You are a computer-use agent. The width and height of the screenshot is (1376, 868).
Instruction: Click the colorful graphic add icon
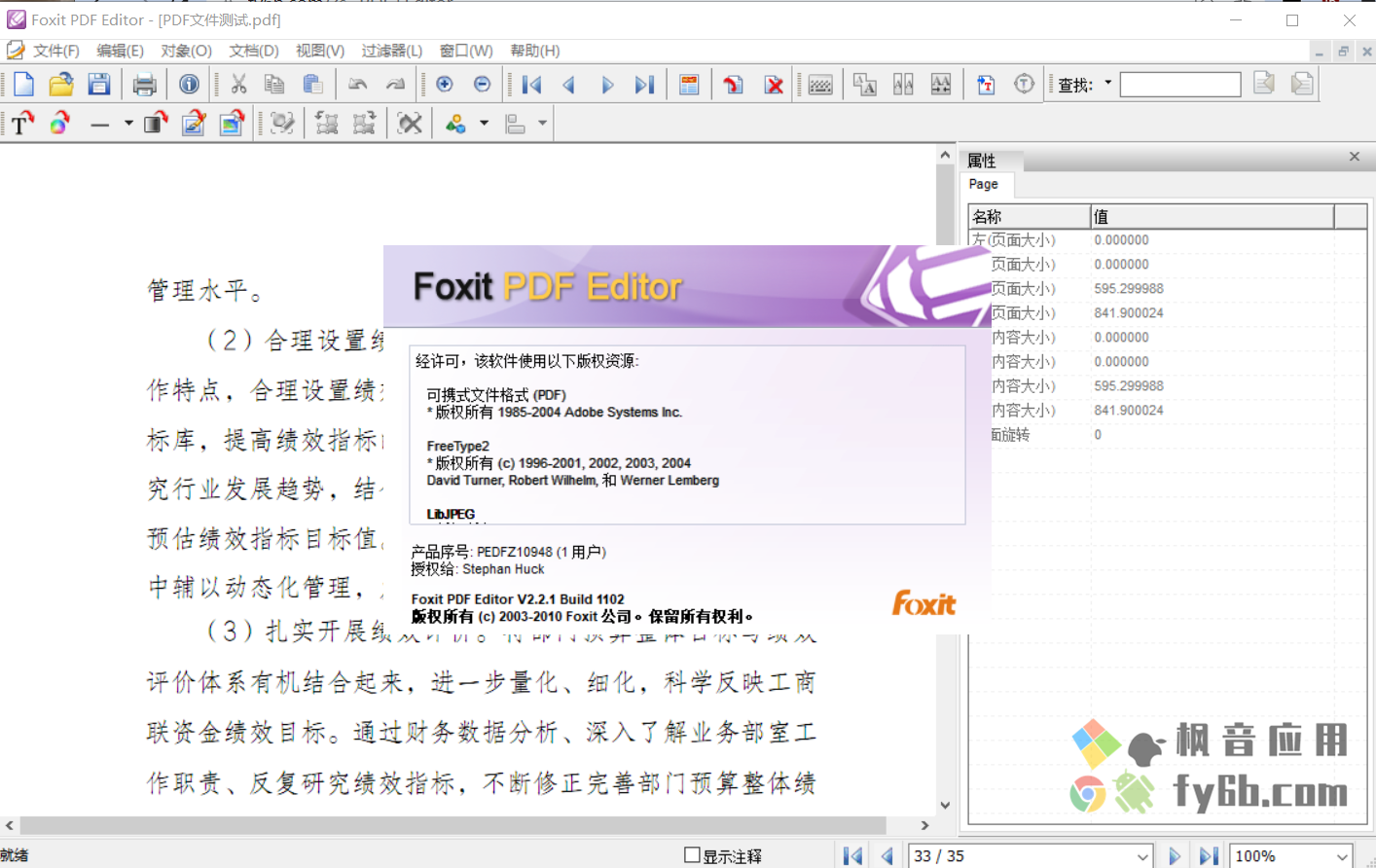tap(61, 124)
